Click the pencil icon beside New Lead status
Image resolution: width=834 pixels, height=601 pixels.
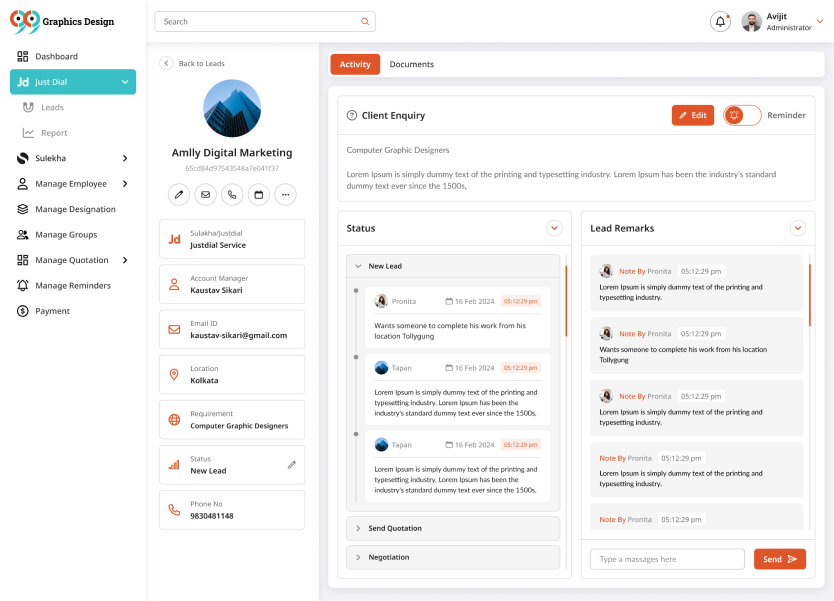tap(292, 465)
